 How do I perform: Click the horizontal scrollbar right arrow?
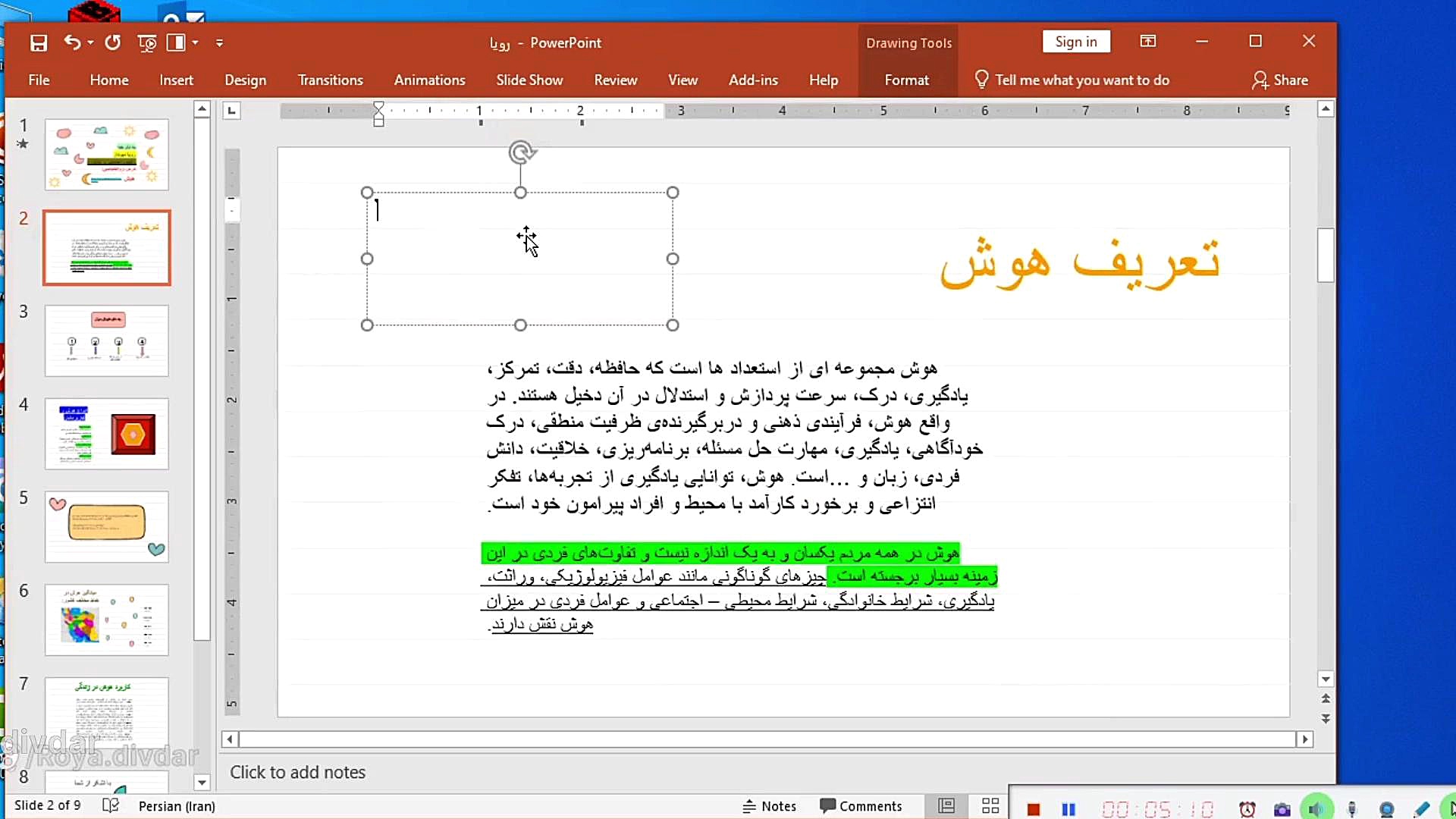click(1305, 739)
